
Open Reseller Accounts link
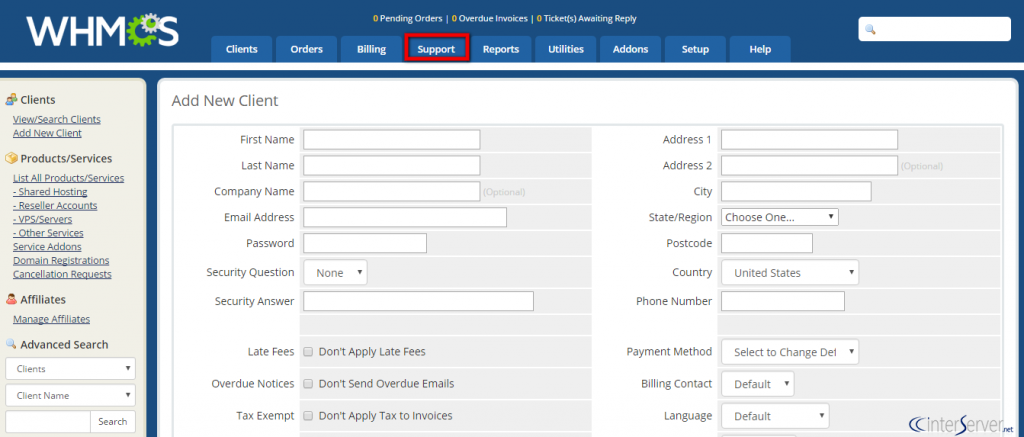coord(55,205)
